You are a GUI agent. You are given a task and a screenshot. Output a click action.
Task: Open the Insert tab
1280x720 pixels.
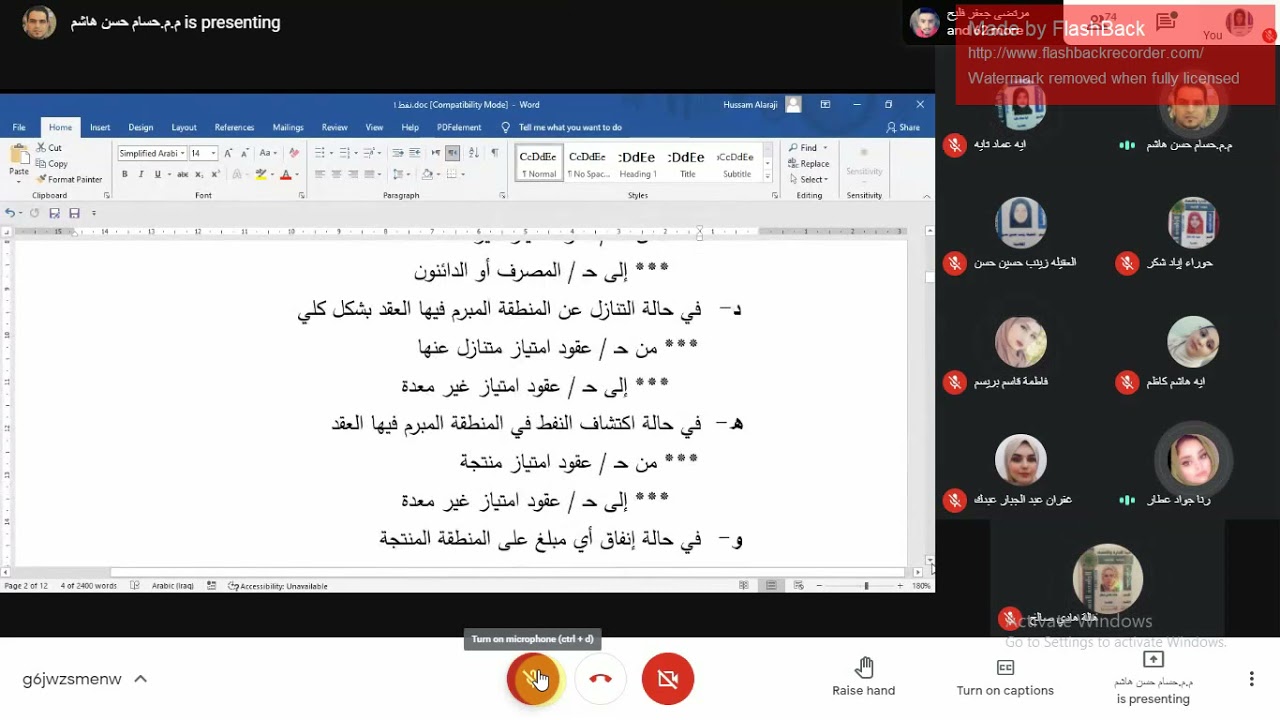100,127
